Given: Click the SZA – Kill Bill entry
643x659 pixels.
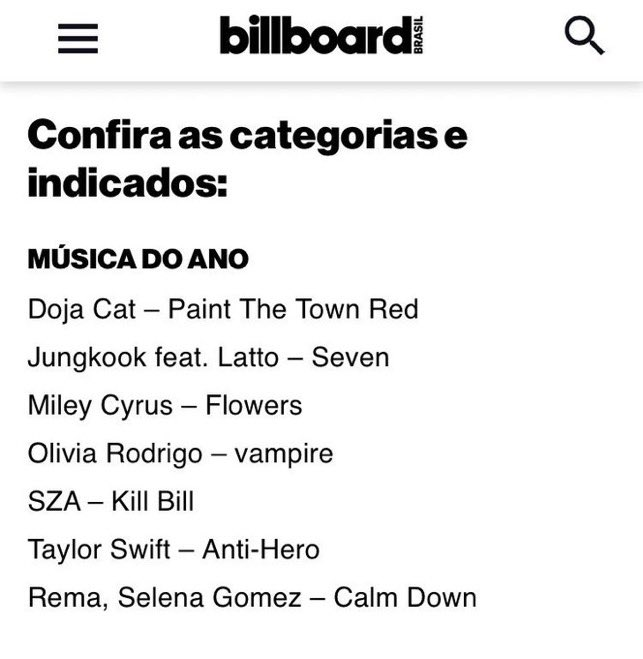Looking at the screenshot, I should point(111,501).
